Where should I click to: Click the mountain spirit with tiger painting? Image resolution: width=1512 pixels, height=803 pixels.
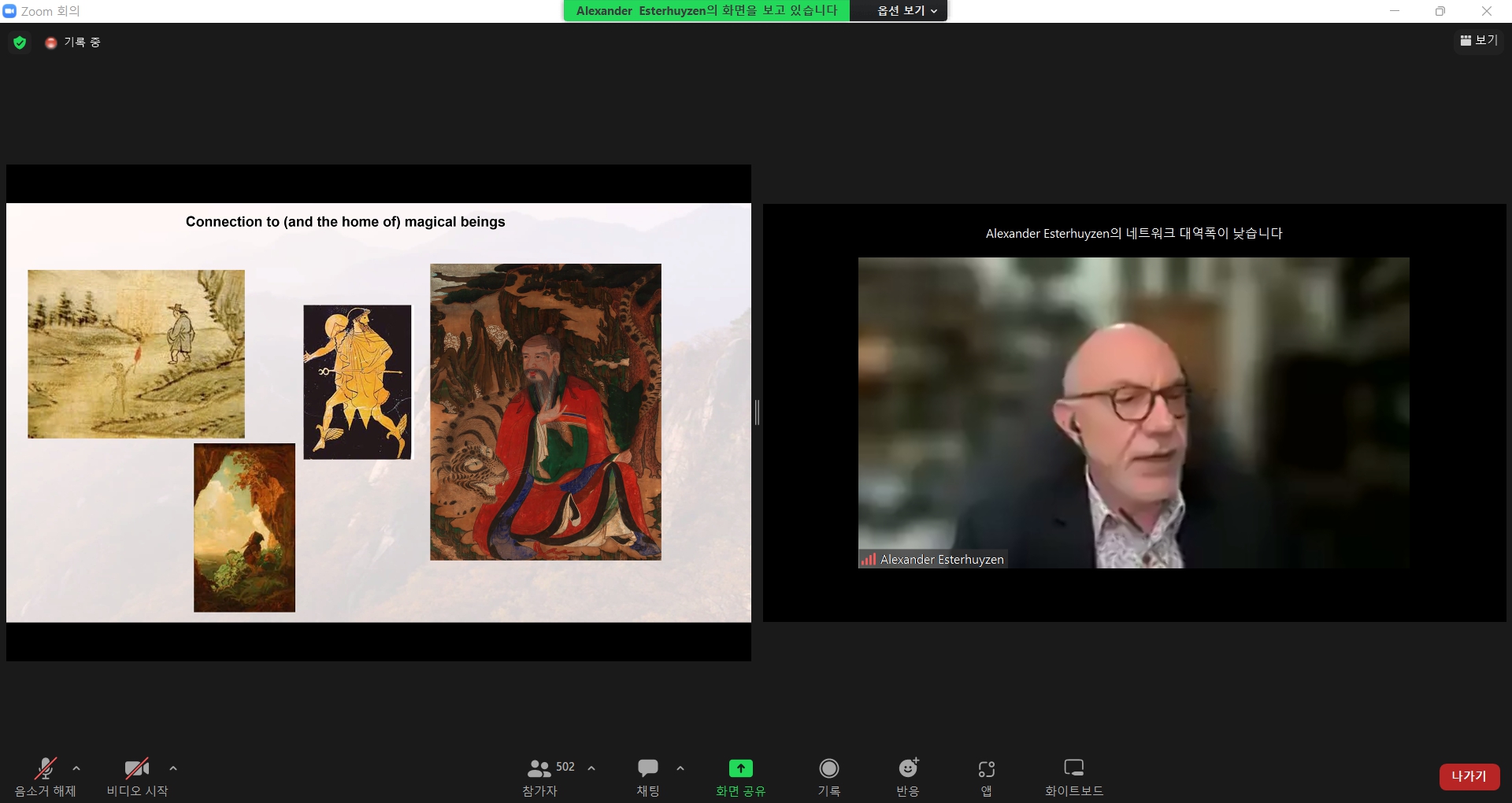pos(546,412)
